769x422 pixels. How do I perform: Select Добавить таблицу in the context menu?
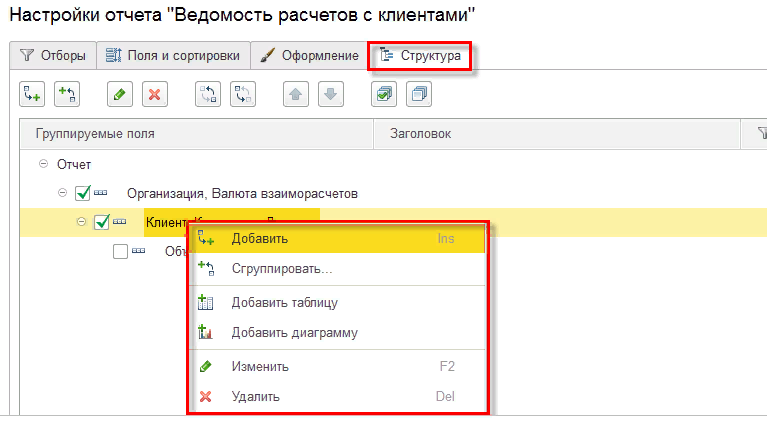(284, 303)
